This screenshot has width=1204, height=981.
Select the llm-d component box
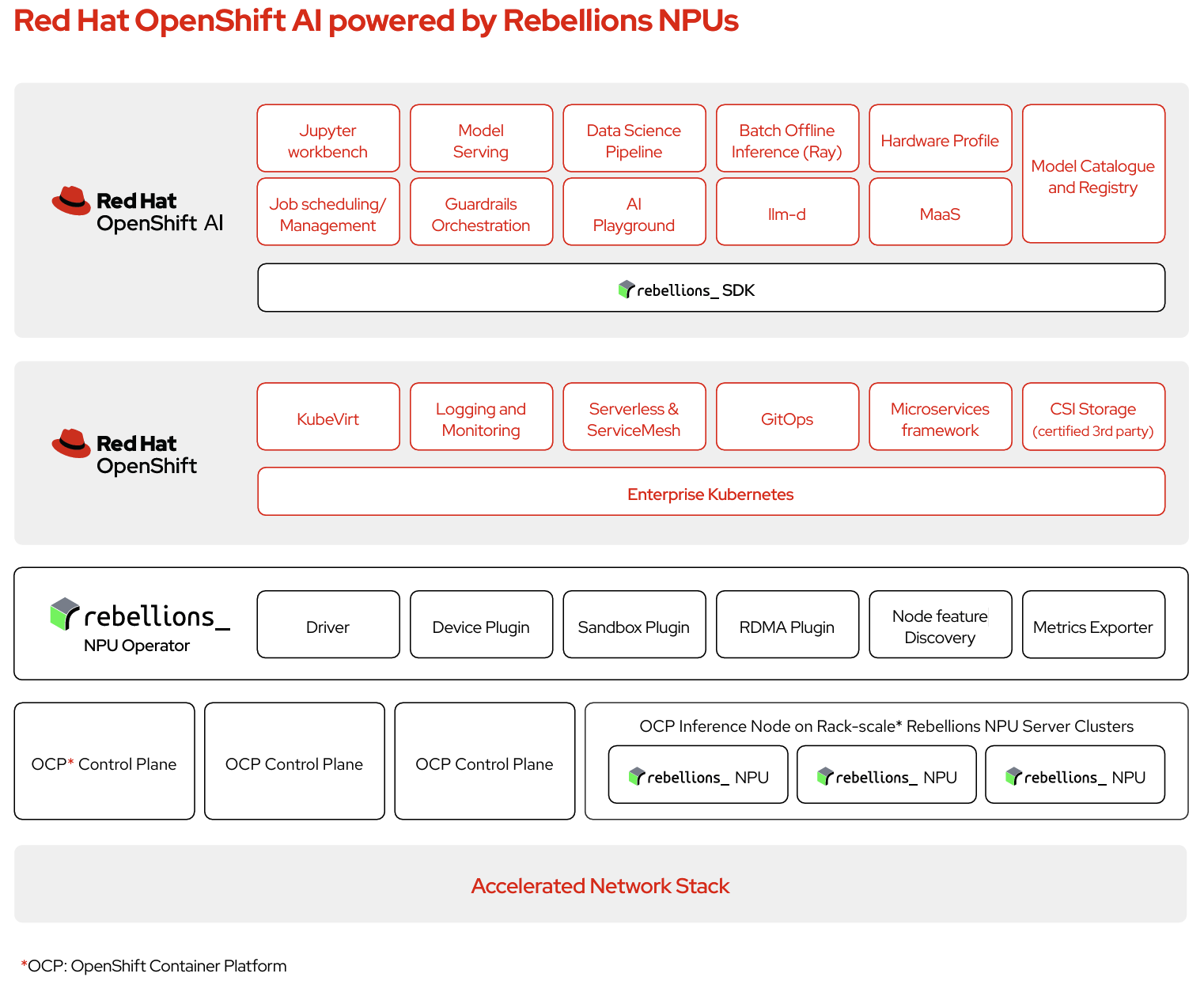pyautogui.click(x=787, y=212)
